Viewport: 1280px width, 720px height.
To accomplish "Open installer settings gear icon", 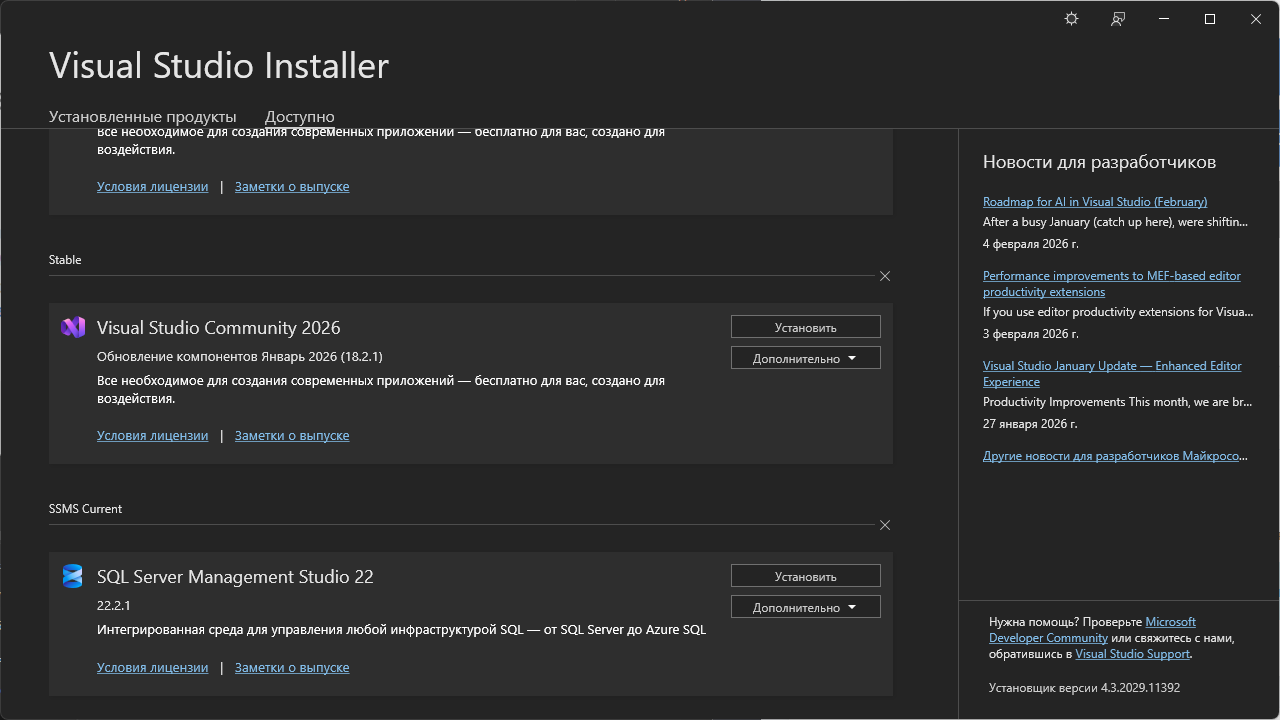I will pos(1072,19).
